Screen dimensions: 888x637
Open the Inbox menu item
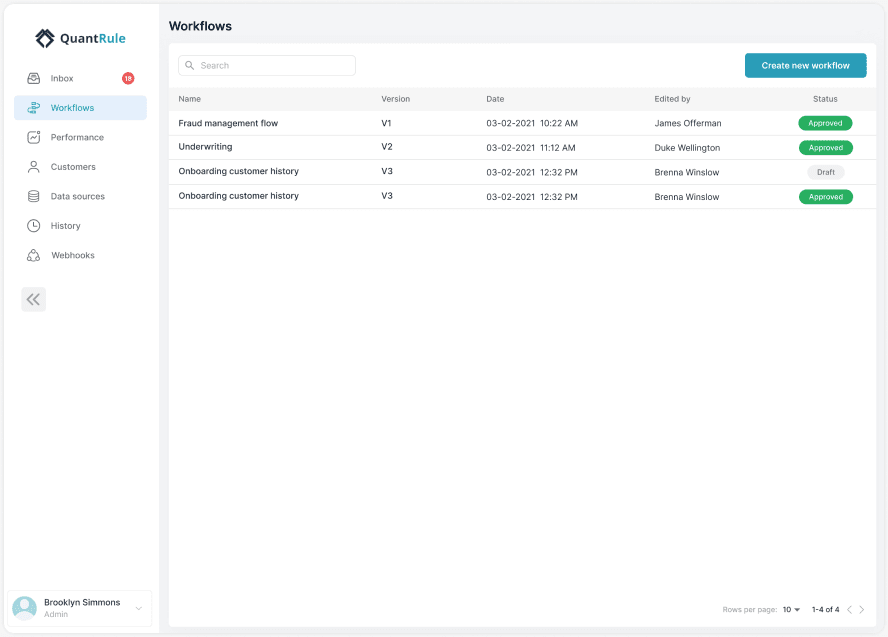(x=80, y=78)
